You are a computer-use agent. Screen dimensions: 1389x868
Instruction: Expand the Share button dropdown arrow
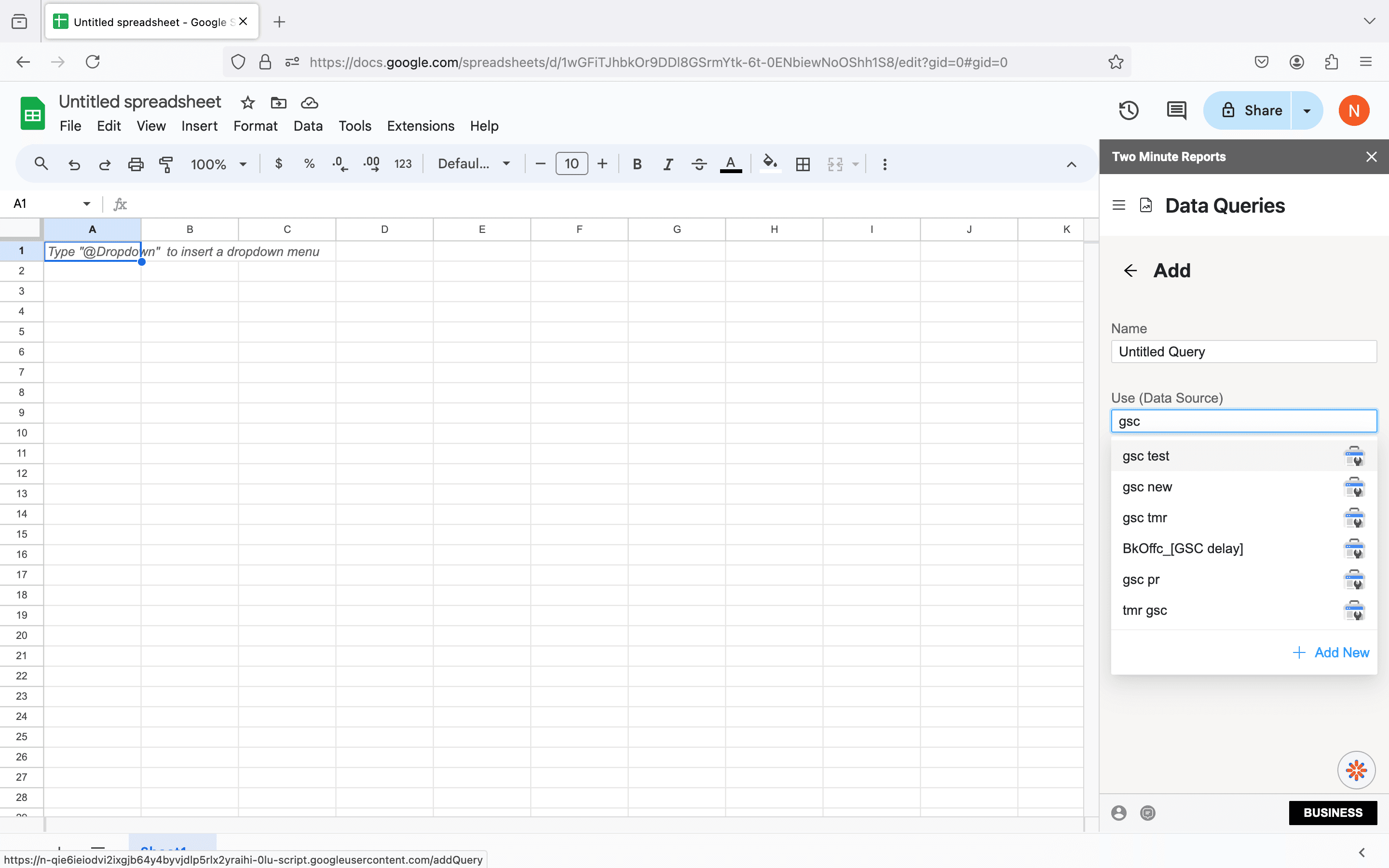pyautogui.click(x=1307, y=110)
